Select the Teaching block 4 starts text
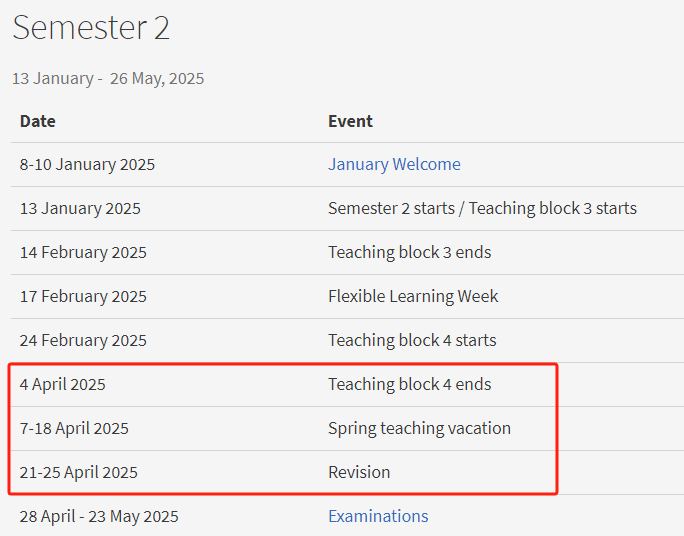The height and width of the screenshot is (536, 684). [412, 341]
